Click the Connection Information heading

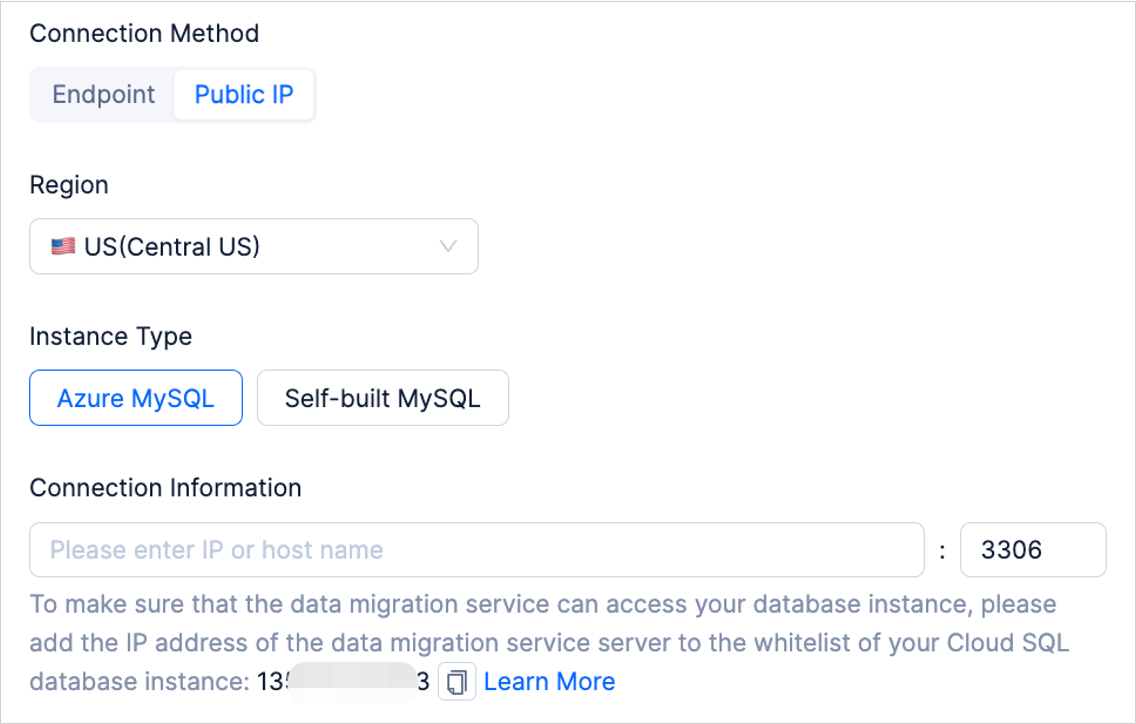coord(165,488)
